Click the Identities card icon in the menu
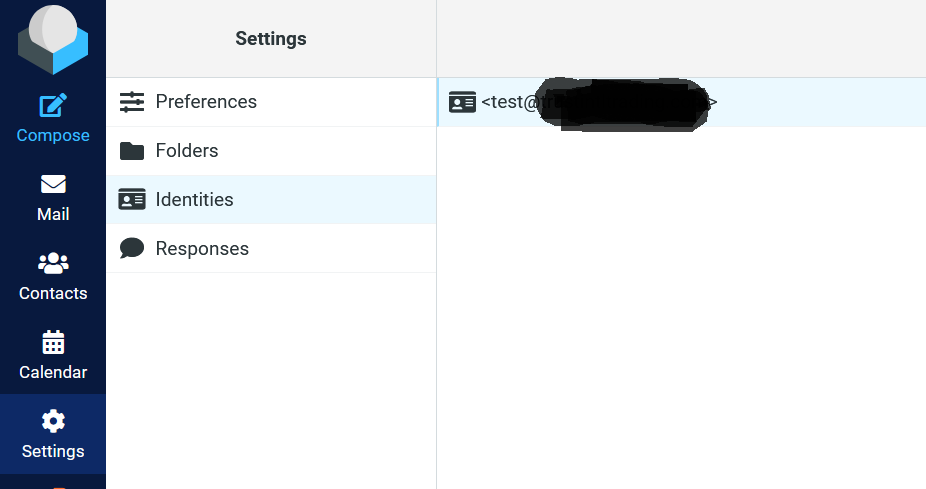The height and width of the screenshot is (489, 926). (x=132, y=200)
